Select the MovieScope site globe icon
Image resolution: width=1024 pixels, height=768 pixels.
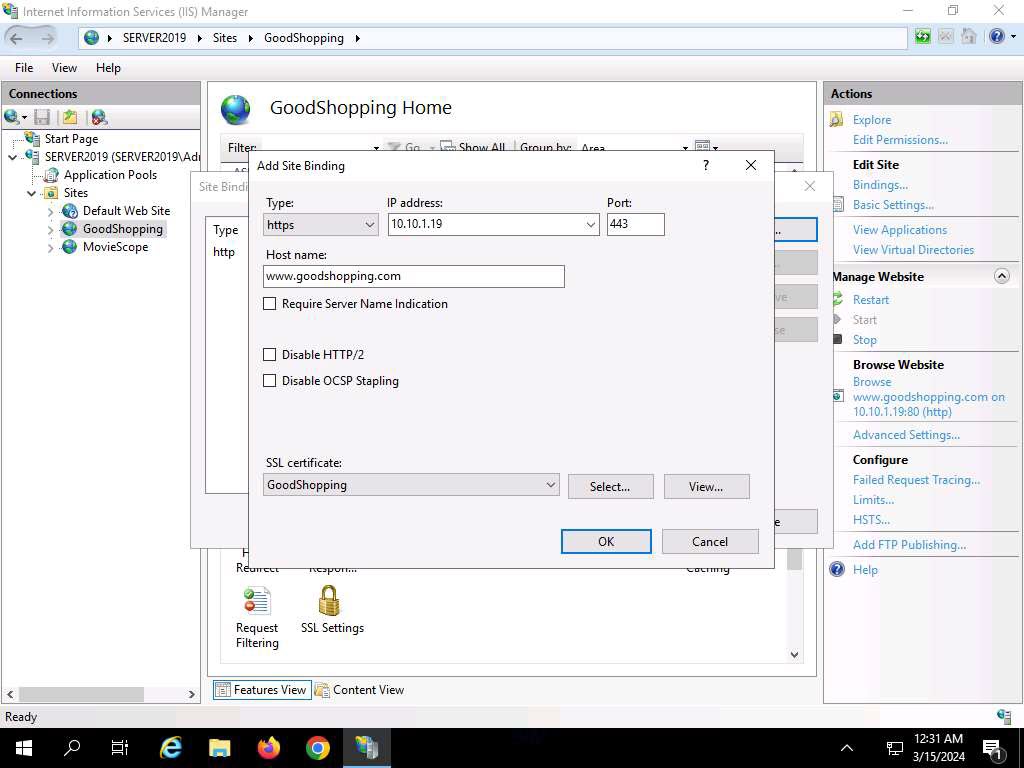coord(69,247)
